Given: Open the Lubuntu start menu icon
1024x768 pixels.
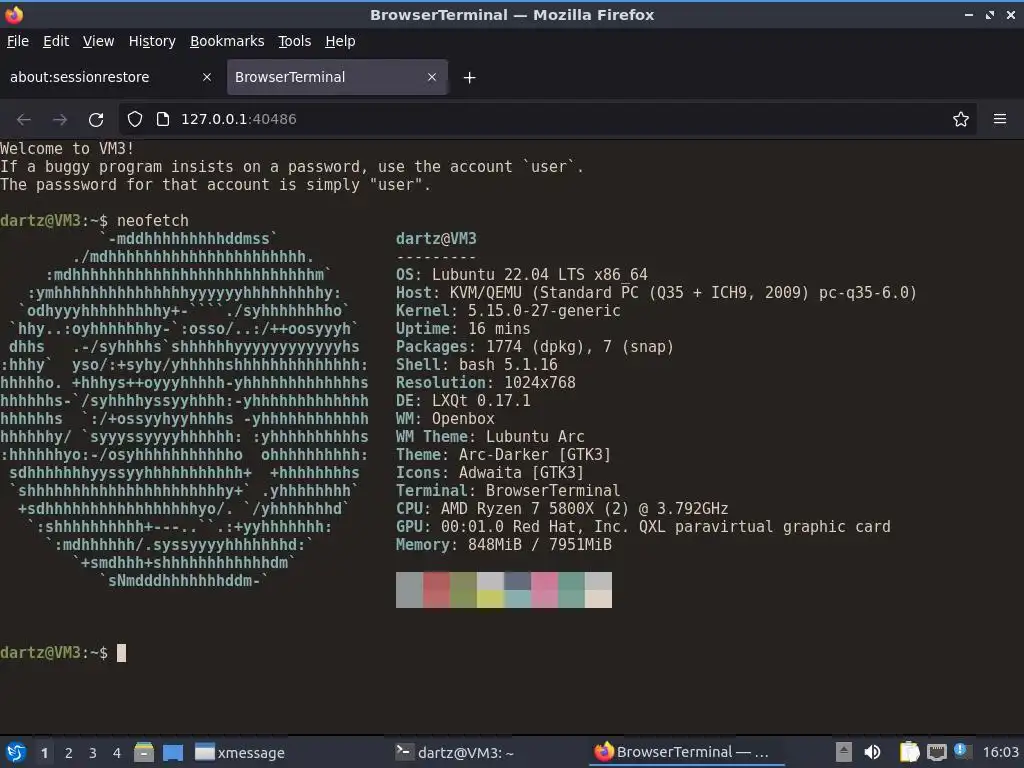Looking at the screenshot, I should (x=16, y=752).
